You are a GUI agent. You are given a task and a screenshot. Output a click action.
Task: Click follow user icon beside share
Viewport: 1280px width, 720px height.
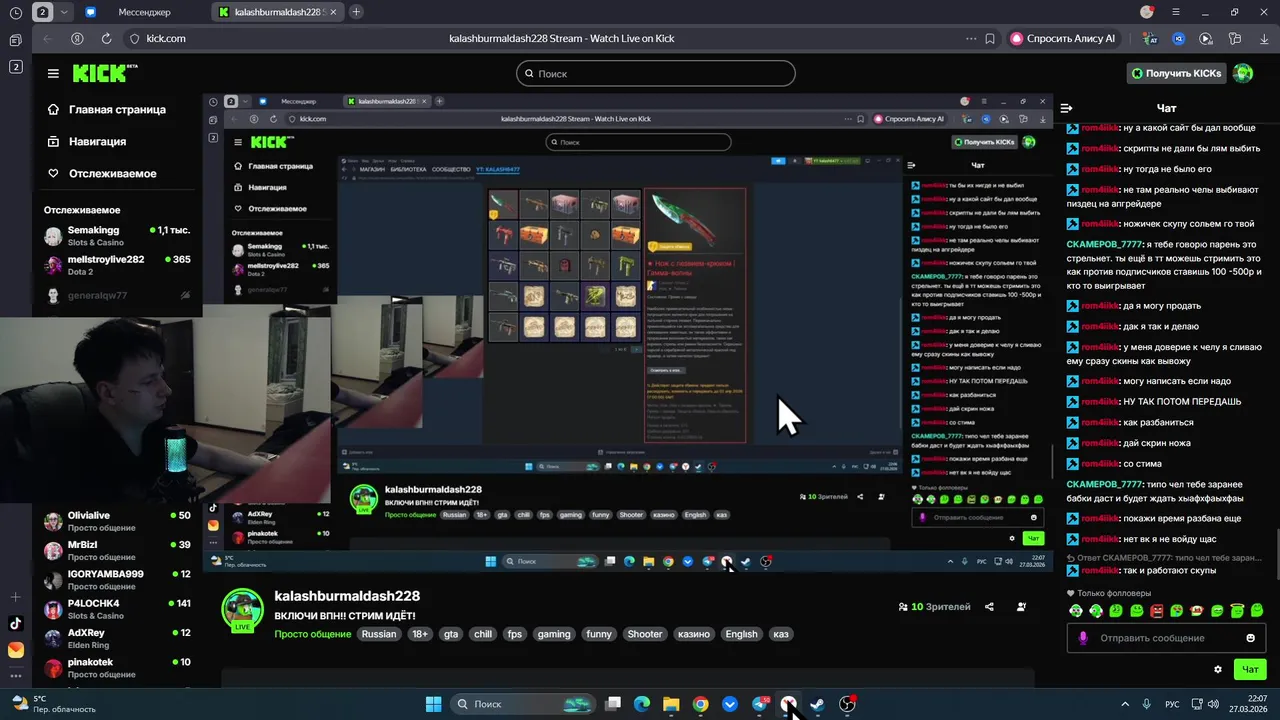[x=1021, y=607]
